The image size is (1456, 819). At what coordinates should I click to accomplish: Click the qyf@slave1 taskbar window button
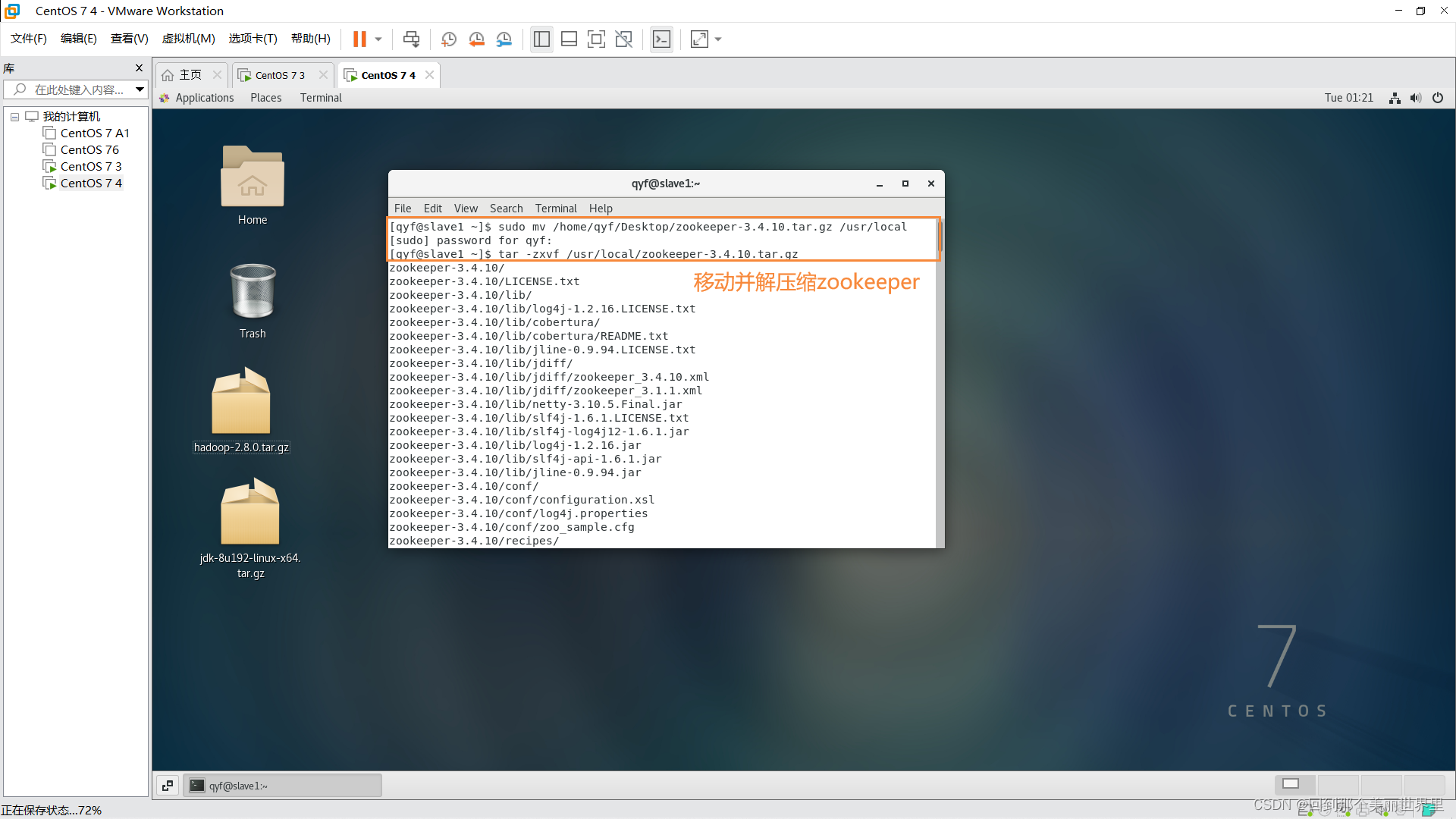[283, 786]
